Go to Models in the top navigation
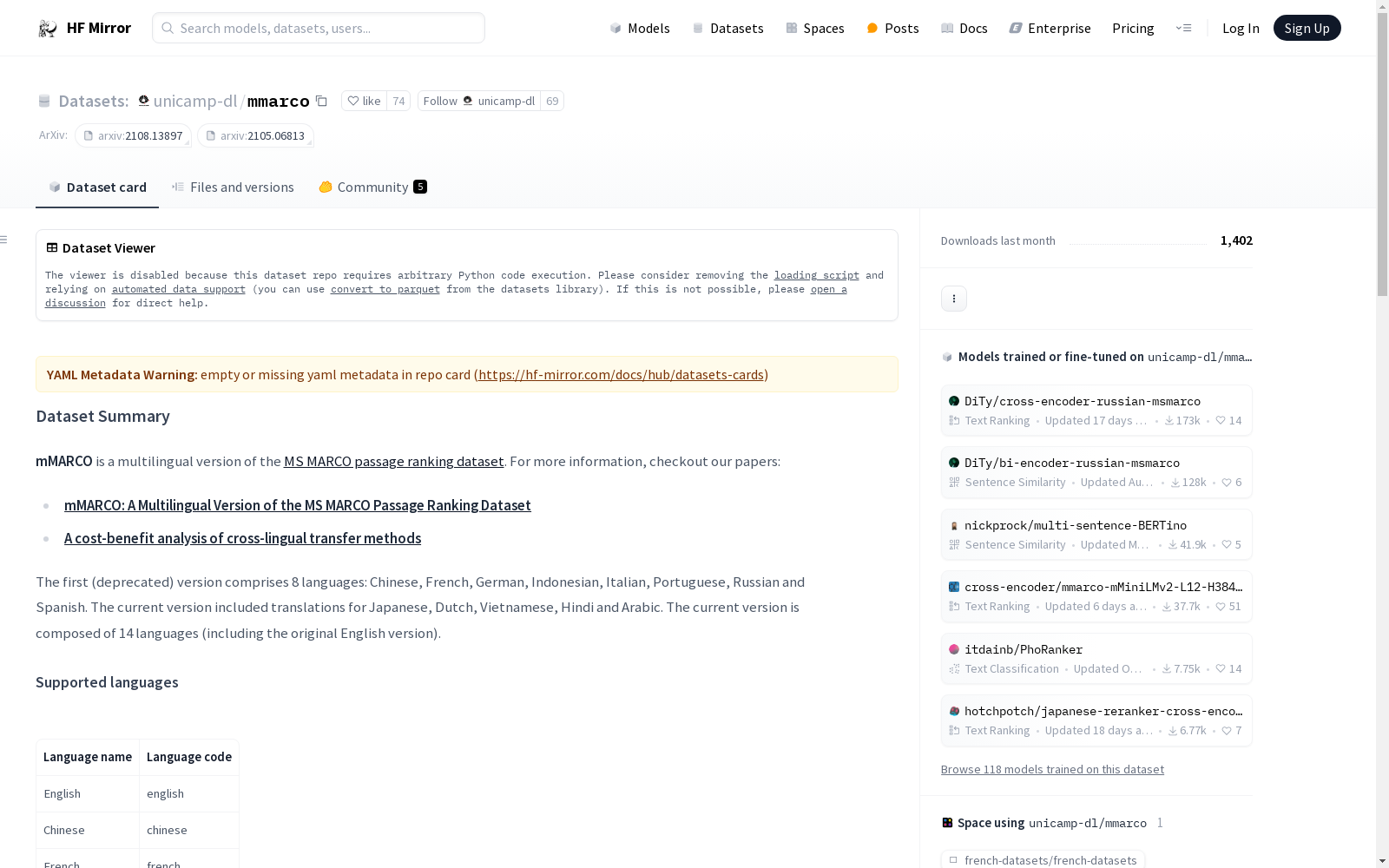 pyautogui.click(x=640, y=28)
